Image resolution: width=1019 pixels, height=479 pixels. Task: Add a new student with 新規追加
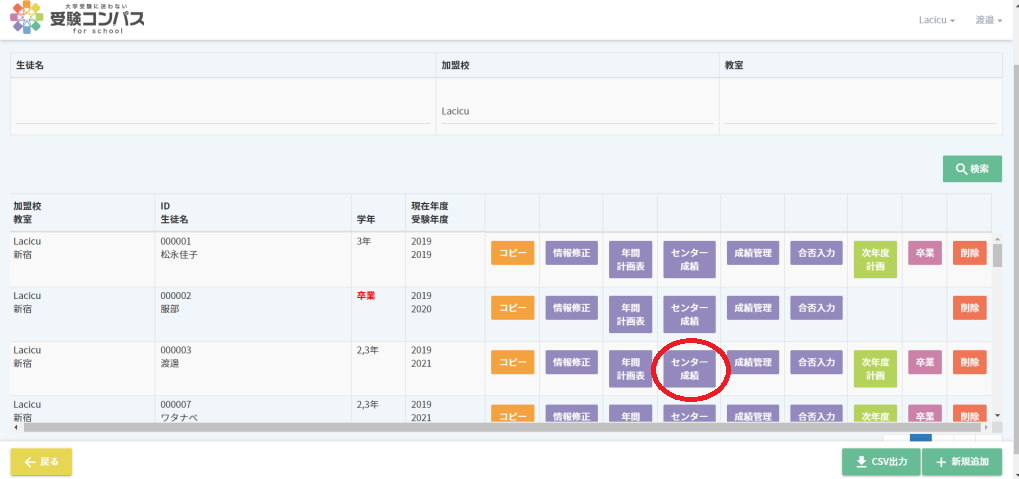(x=962, y=461)
